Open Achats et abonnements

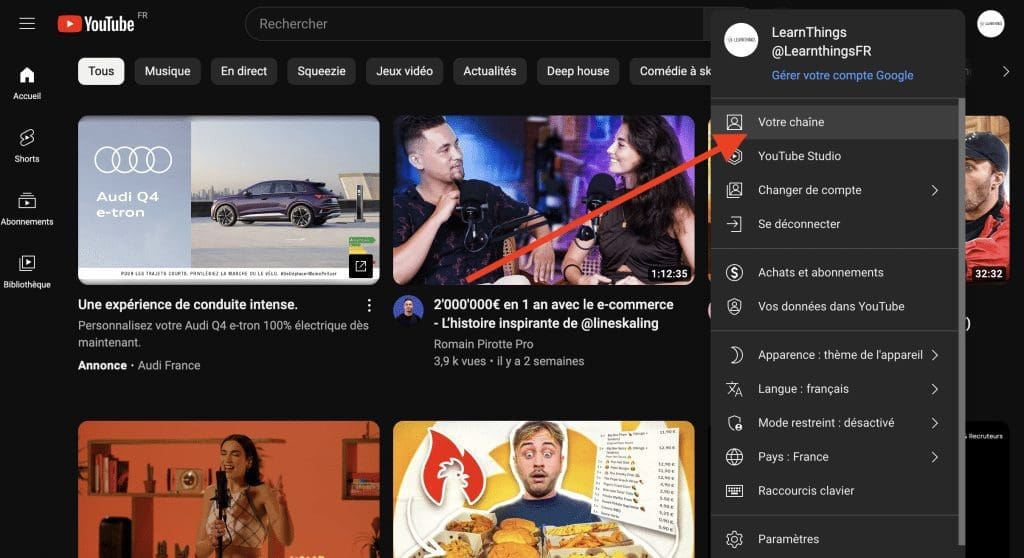click(834, 272)
